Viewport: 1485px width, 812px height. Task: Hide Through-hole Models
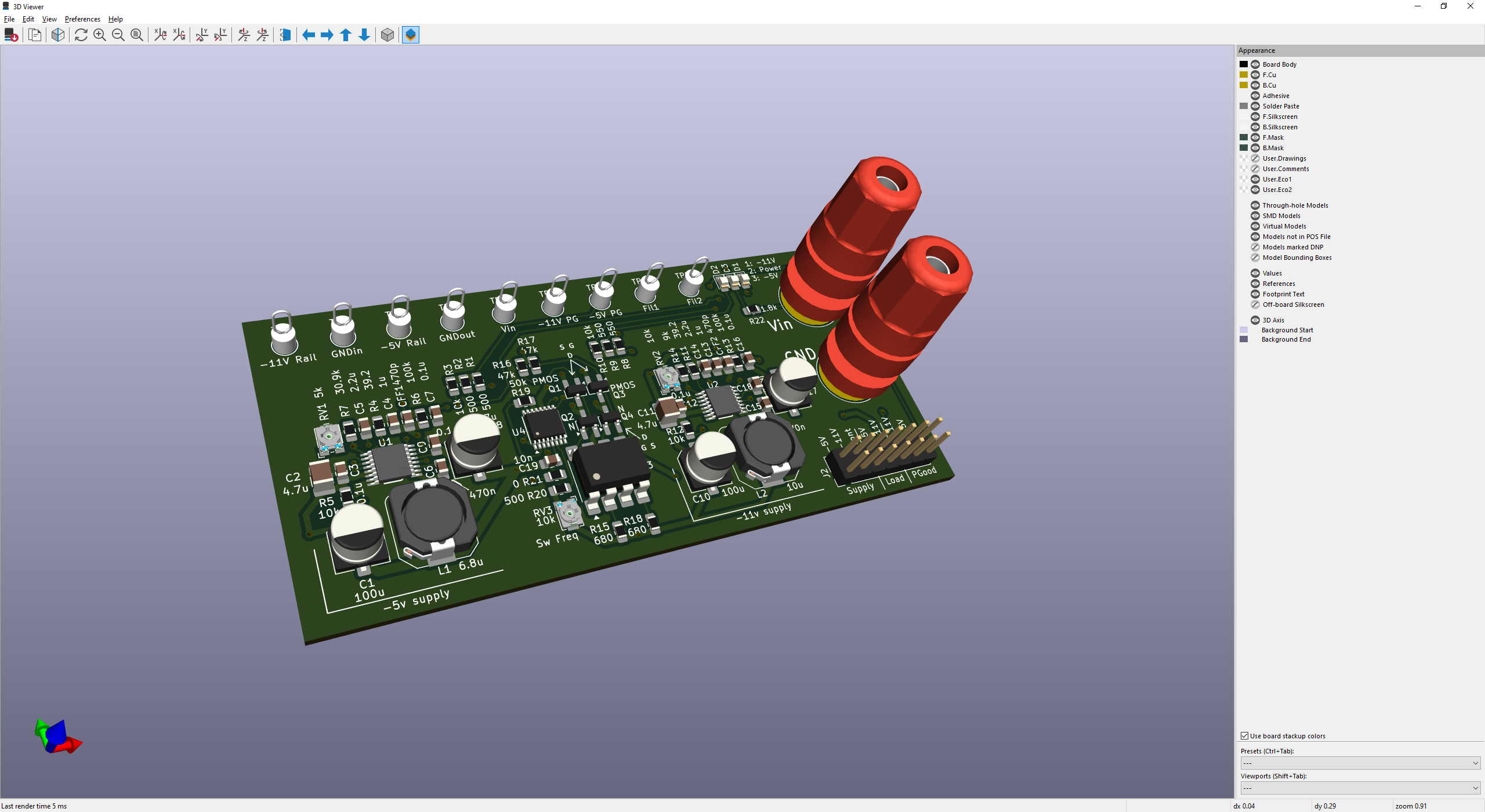pyautogui.click(x=1255, y=205)
